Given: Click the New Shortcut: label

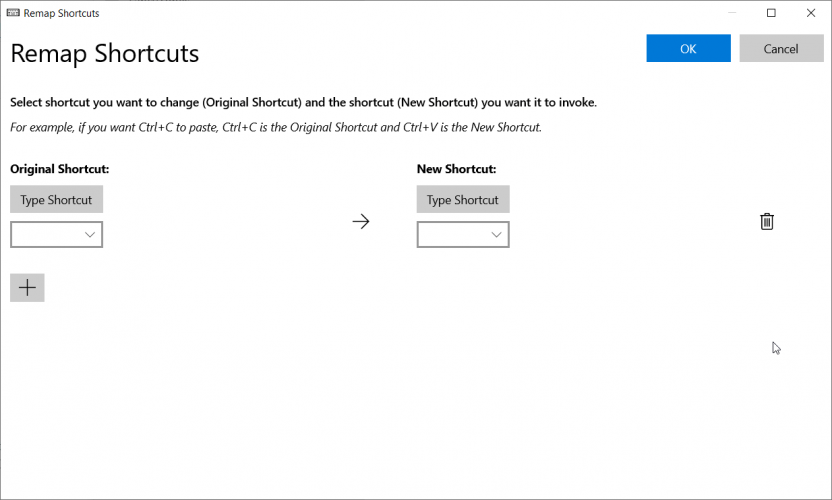Looking at the screenshot, I should [456, 169].
